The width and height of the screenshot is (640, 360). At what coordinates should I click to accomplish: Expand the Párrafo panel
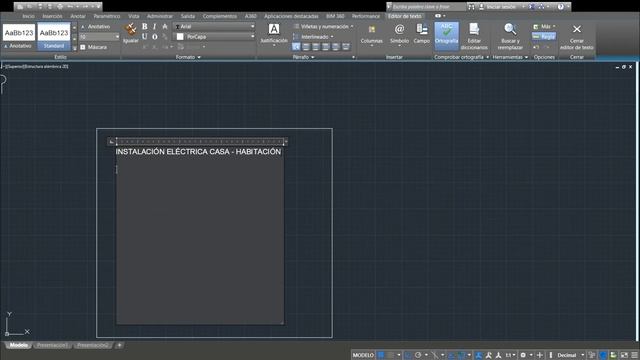[303, 57]
